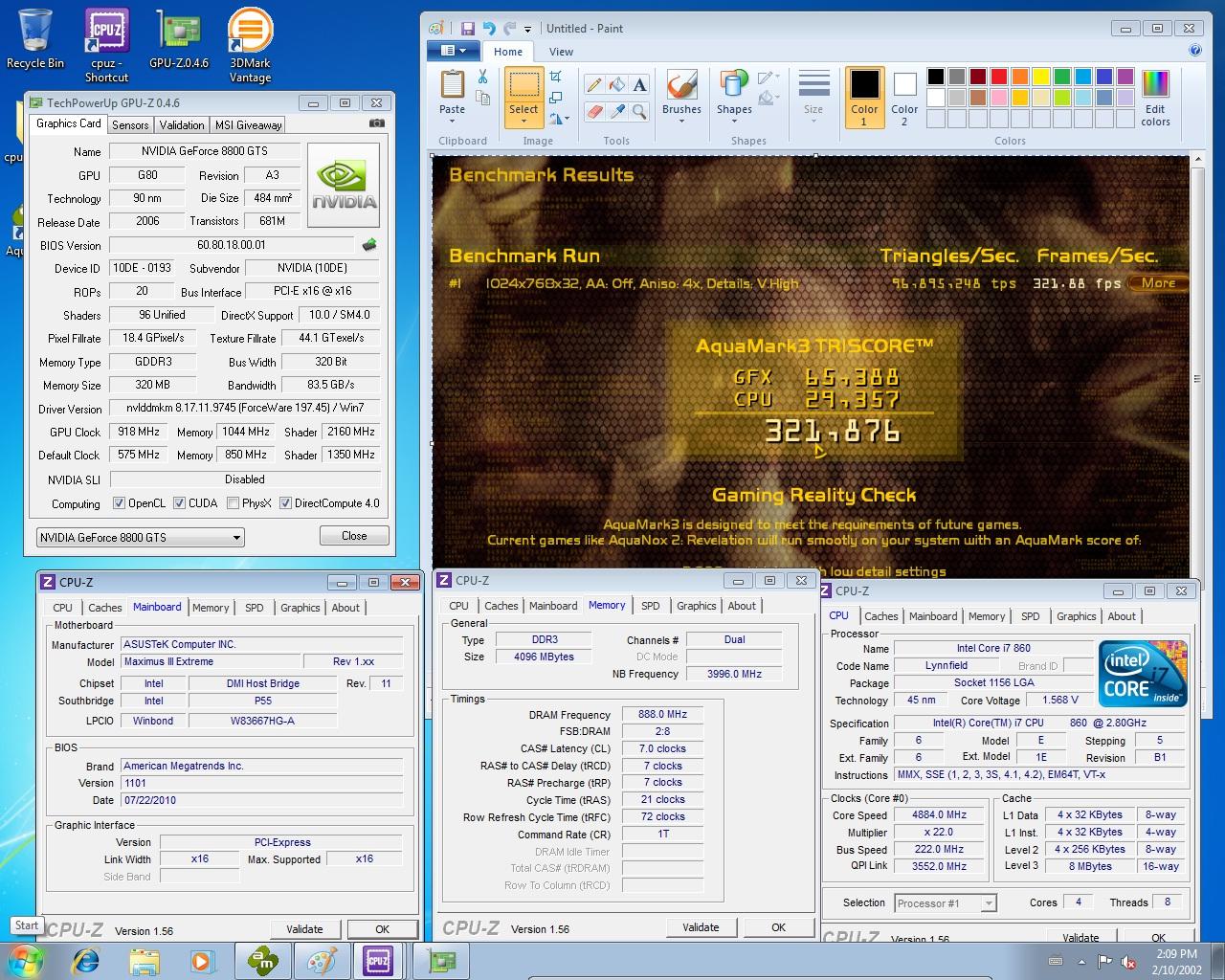Toggle CUDA checkbox in GPU-Z
This screenshot has width=1225, height=980.
tap(179, 503)
